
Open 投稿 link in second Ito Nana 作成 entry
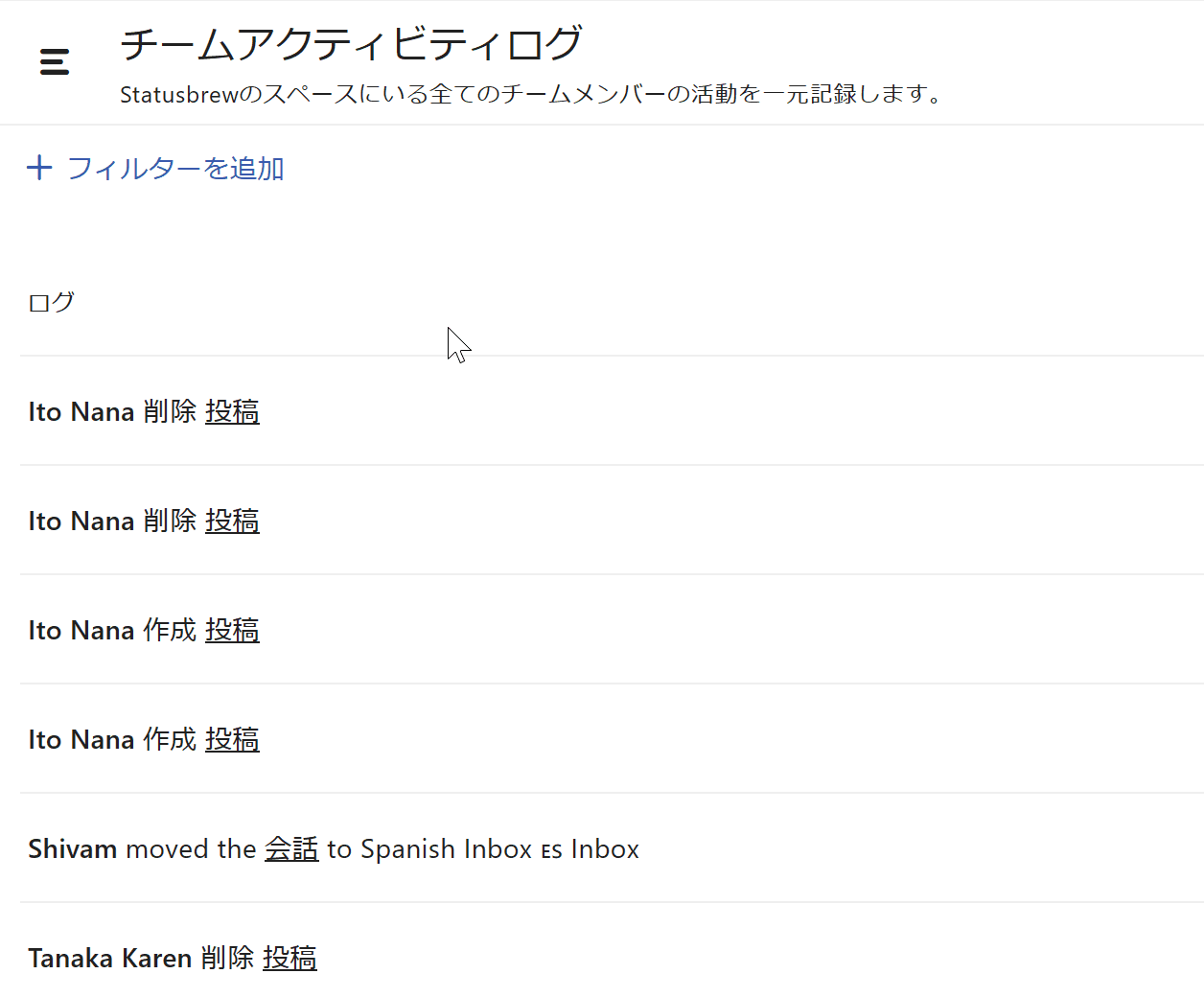pos(232,739)
